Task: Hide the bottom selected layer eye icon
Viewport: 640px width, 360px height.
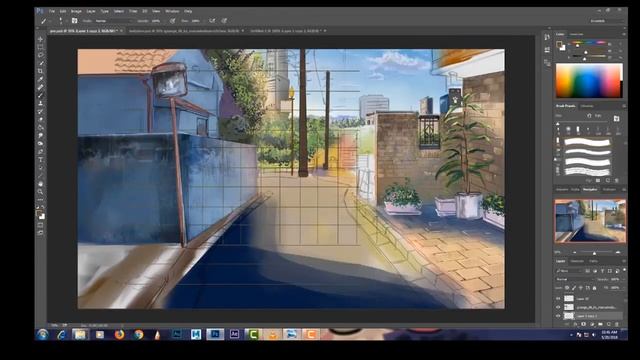Action: (x=558, y=316)
